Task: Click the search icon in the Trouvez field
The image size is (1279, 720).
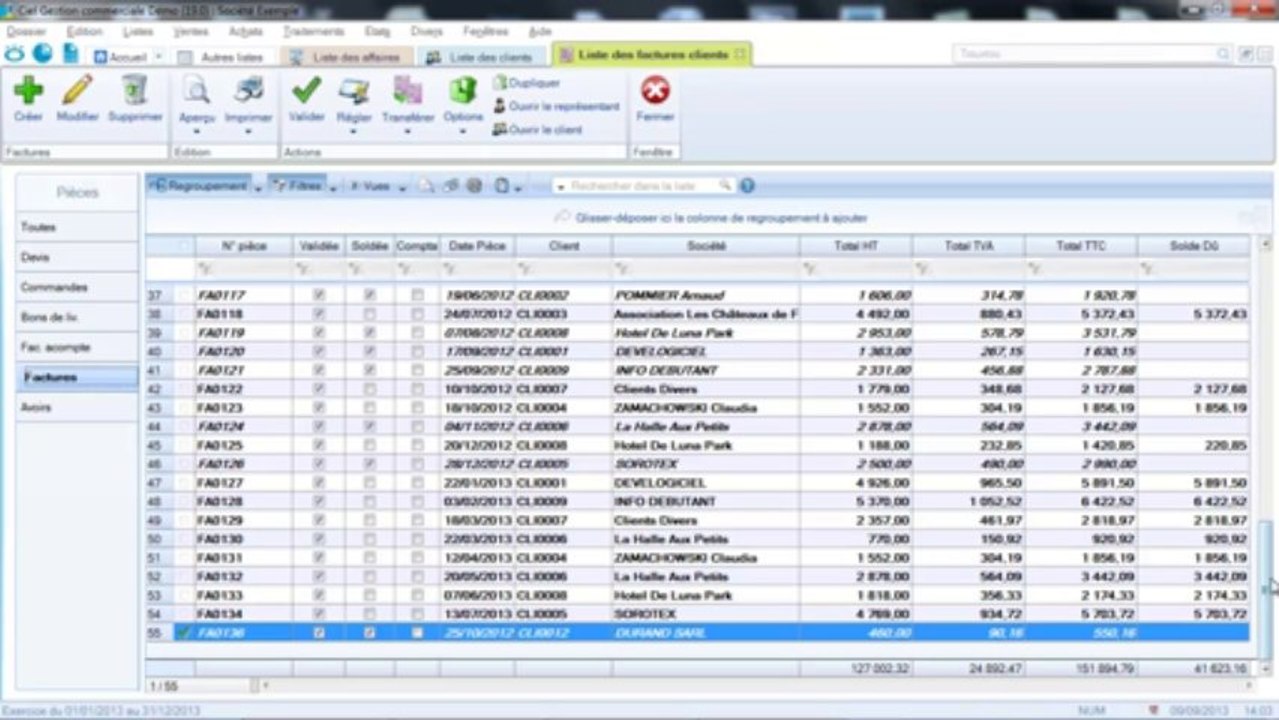Action: (x=1223, y=54)
